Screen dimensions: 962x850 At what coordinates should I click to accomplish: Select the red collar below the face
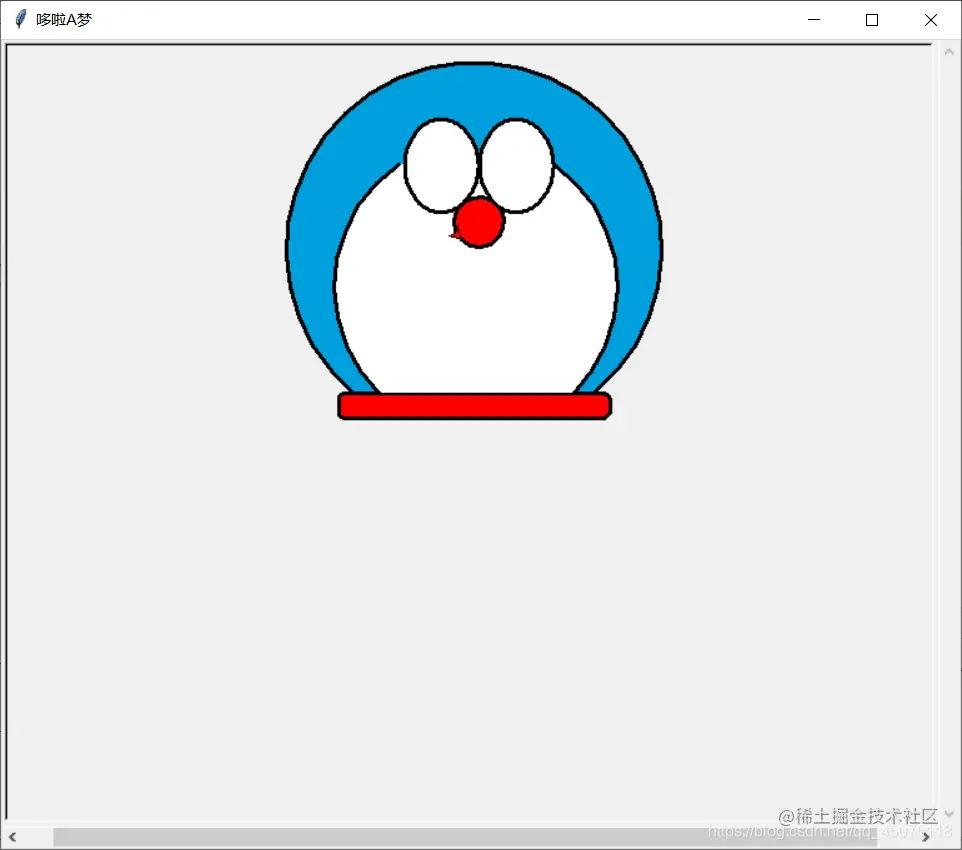pos(475,405)
